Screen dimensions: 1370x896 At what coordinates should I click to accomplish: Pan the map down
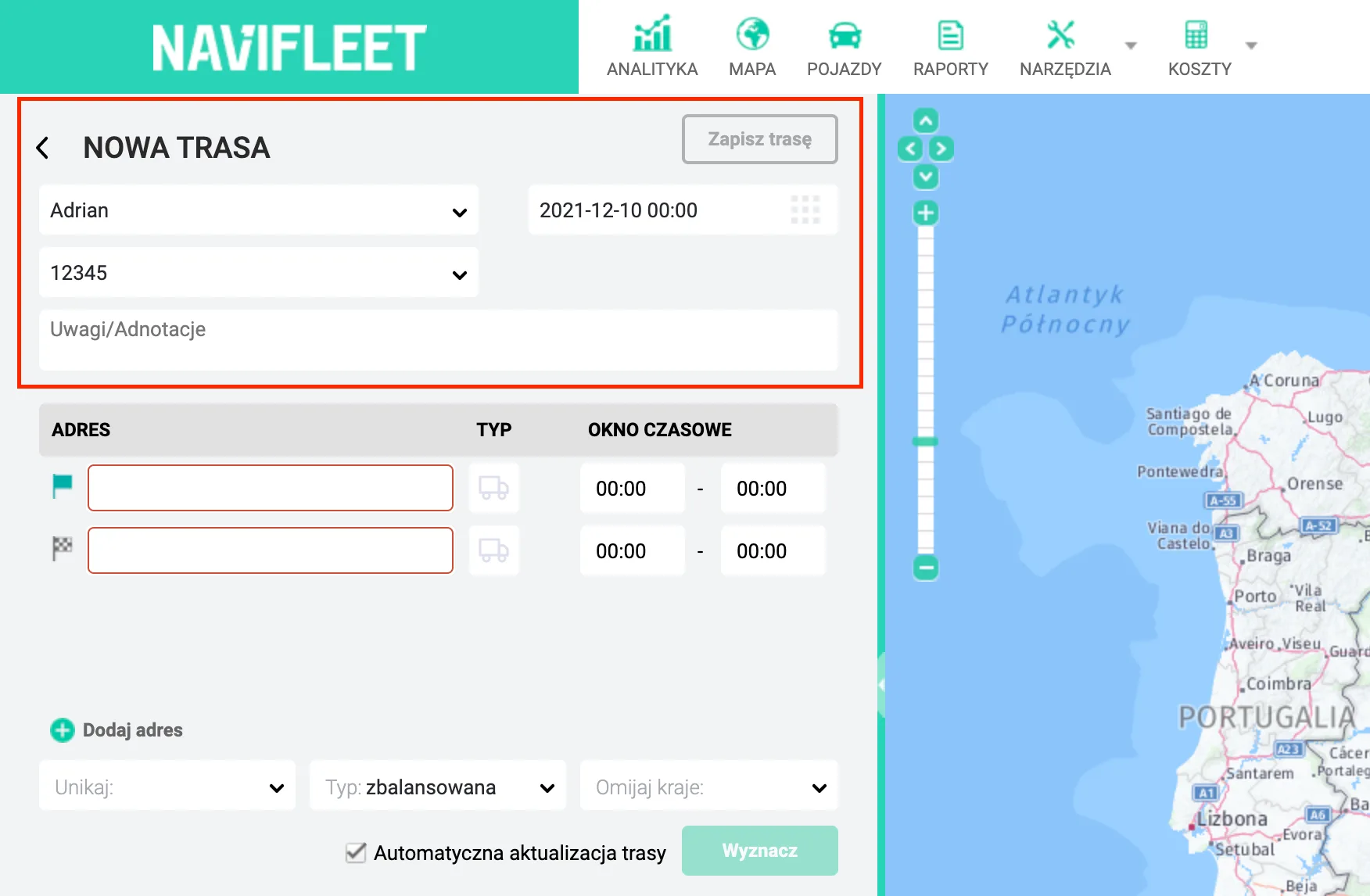tap(926, 177)
